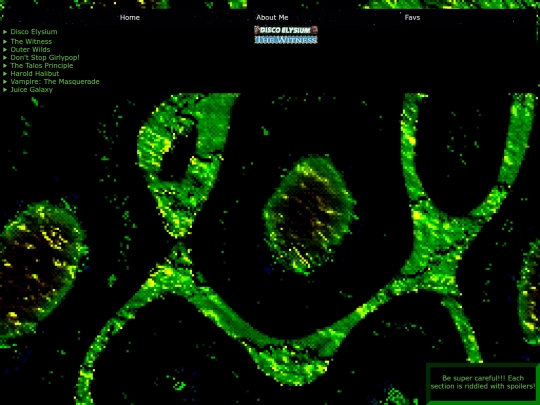This screenshot has width=540, height=405.
Task: Click 'The Witness' list text
Action: pos(31,42)
